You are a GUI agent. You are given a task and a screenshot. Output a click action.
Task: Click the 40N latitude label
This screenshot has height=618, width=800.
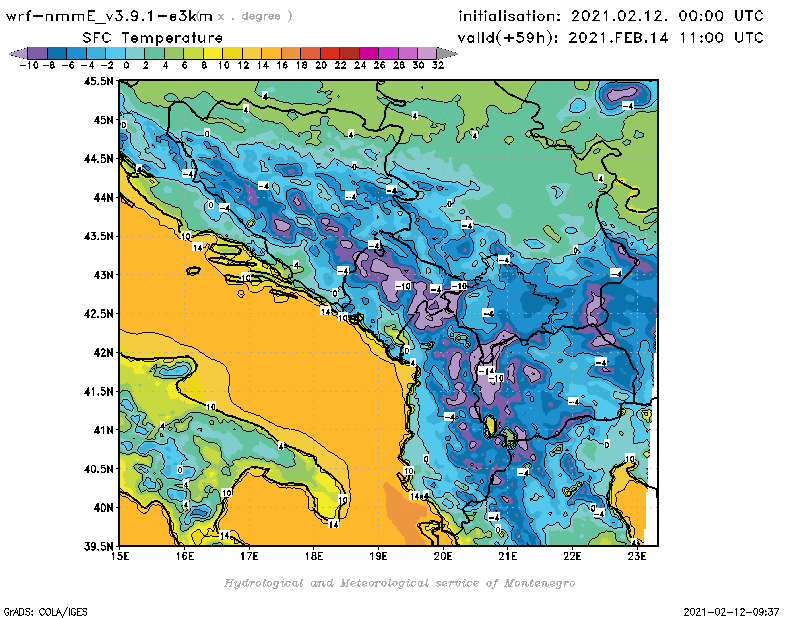click(103, 508)
